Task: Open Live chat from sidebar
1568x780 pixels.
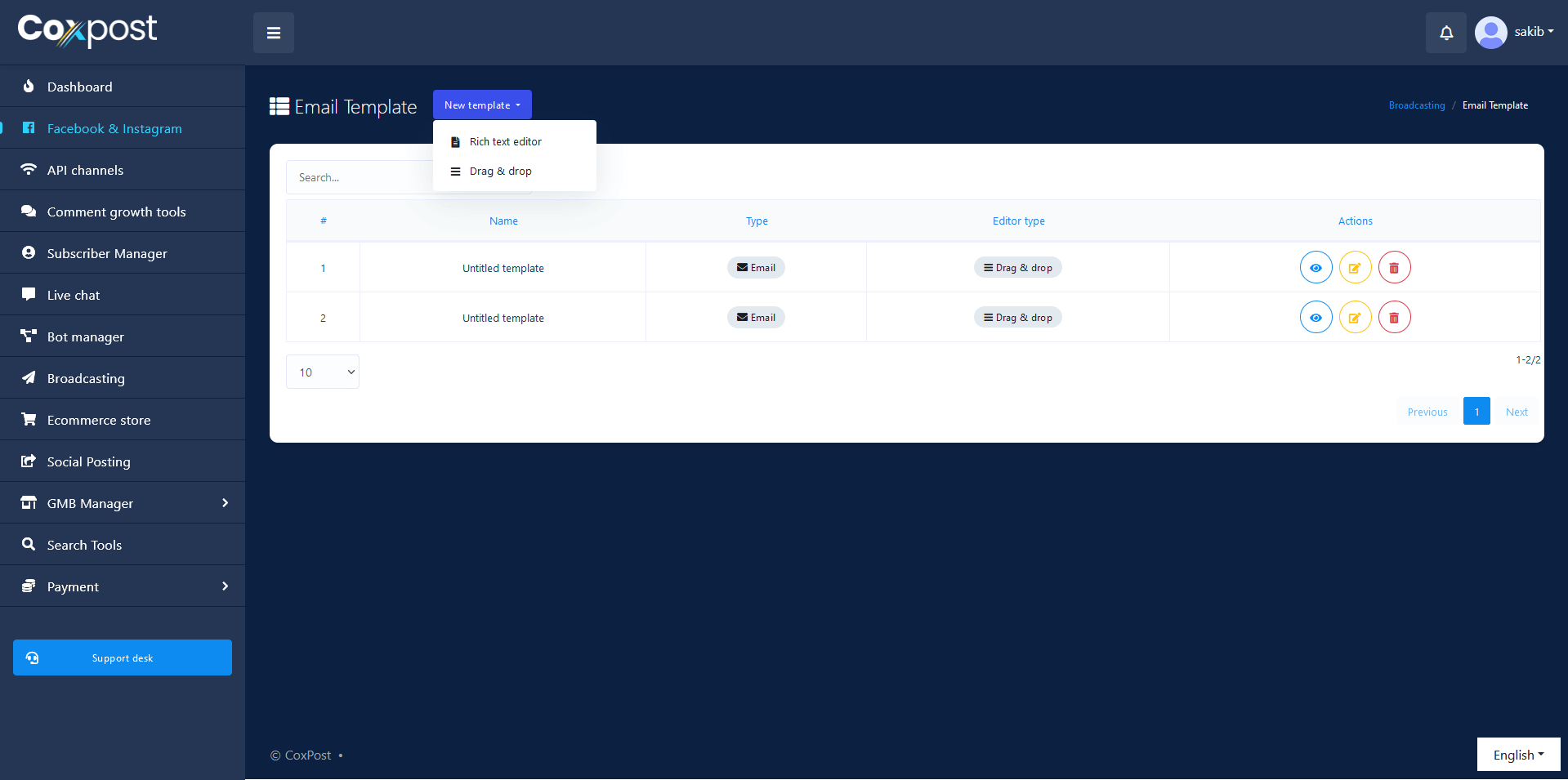Action: 123,295
